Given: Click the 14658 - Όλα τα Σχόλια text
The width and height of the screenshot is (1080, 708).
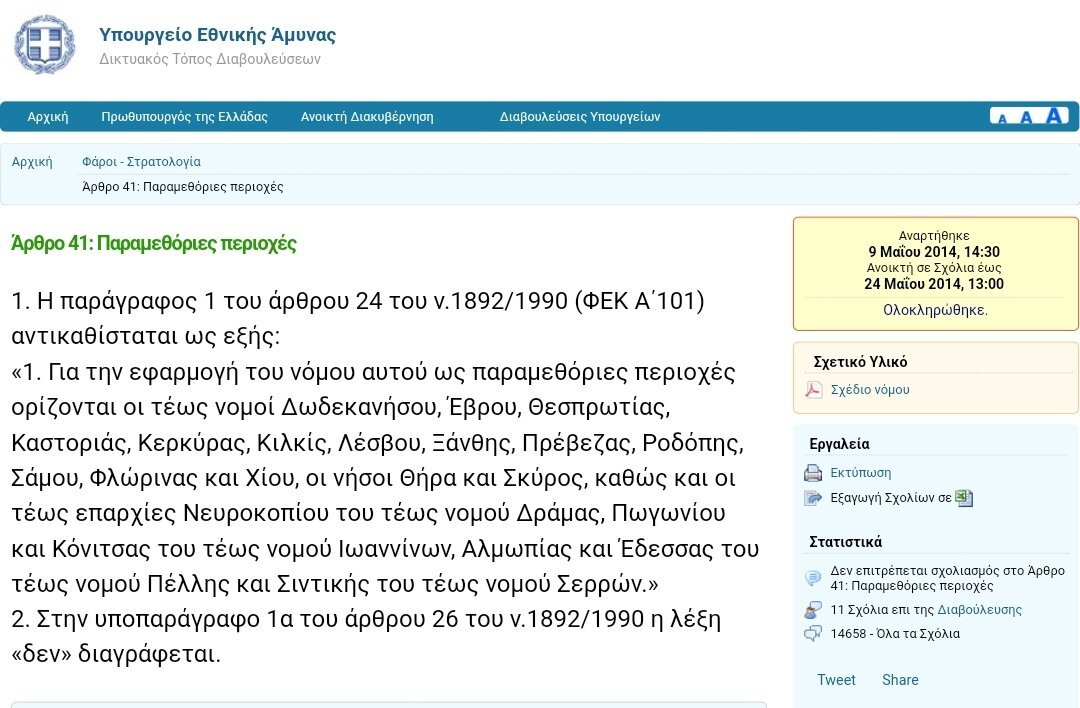Looking at the screenshot, I should point(895,634).
